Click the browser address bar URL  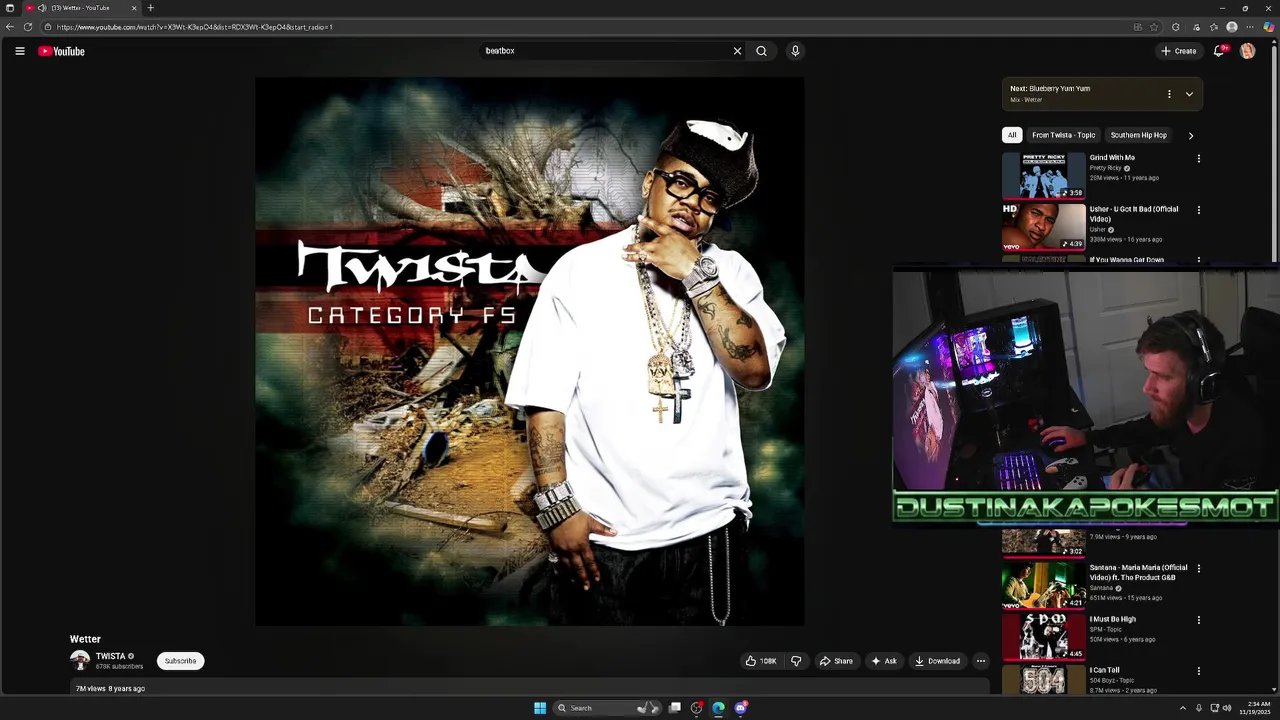pyautogui.click(x=195, y=27)
